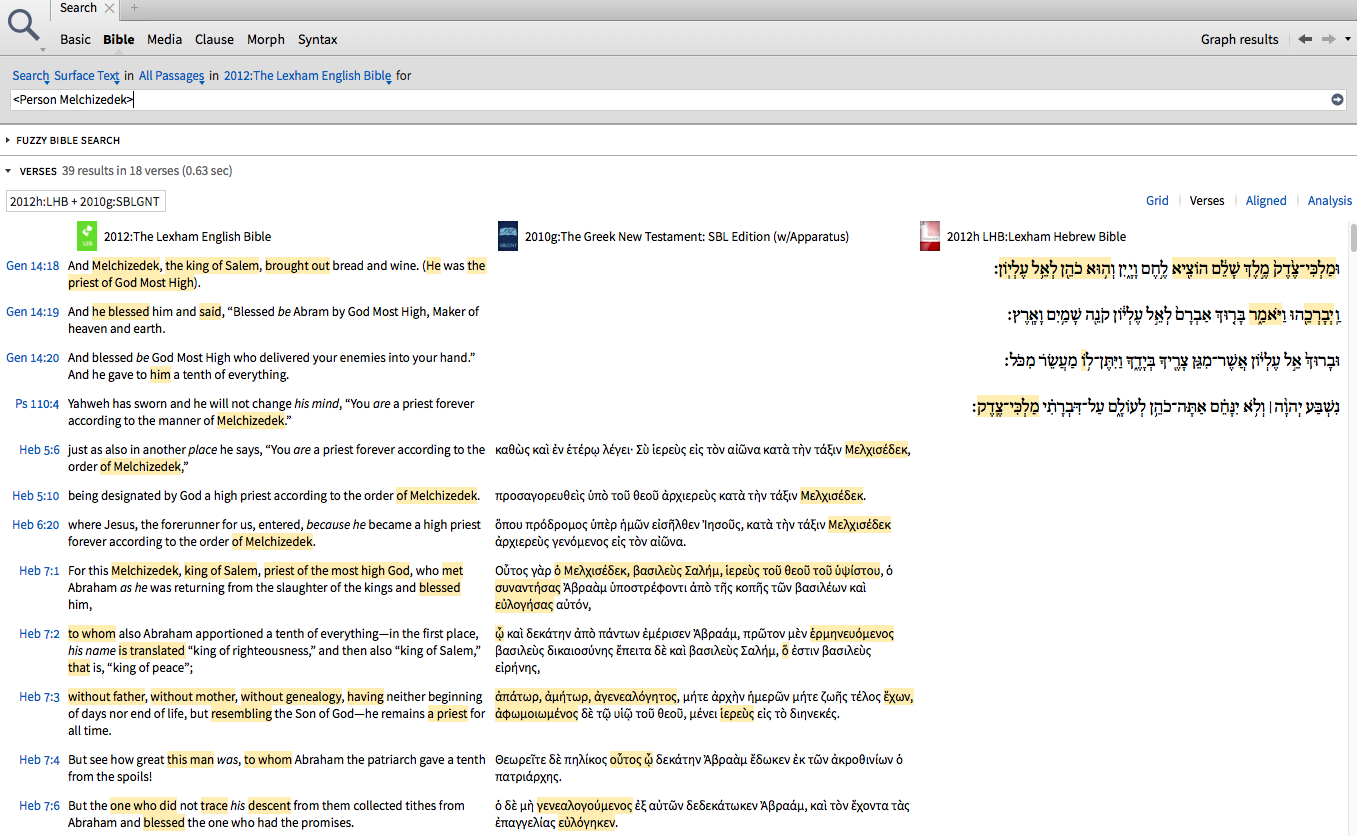Open the Surface Text dropdown

tap(87, 75)
